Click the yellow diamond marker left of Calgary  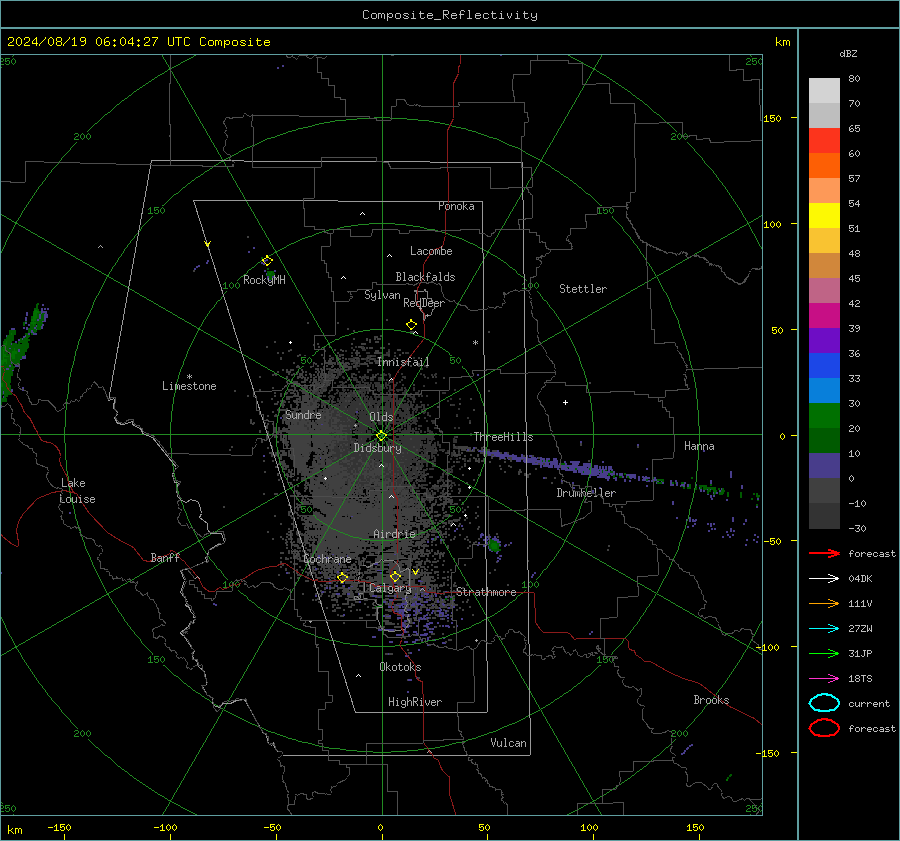click(x=342, y=578)
